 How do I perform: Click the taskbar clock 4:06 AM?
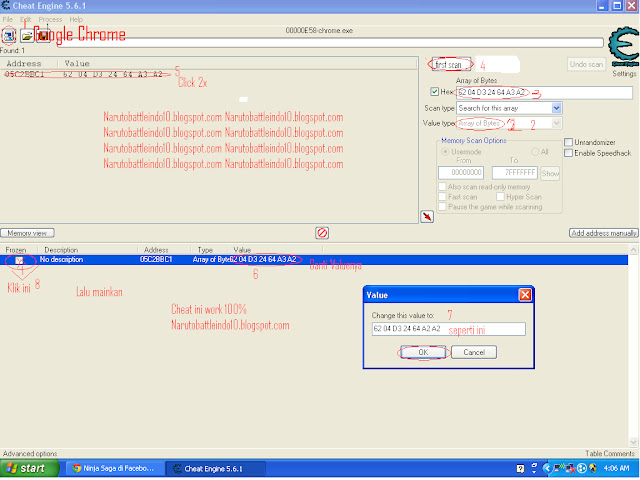[x=616, y=469]
